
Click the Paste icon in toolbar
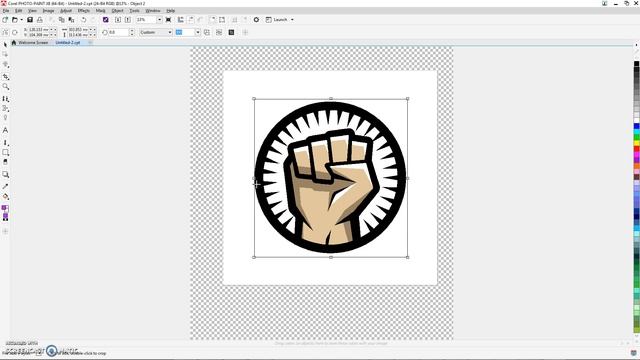[71, 20]
